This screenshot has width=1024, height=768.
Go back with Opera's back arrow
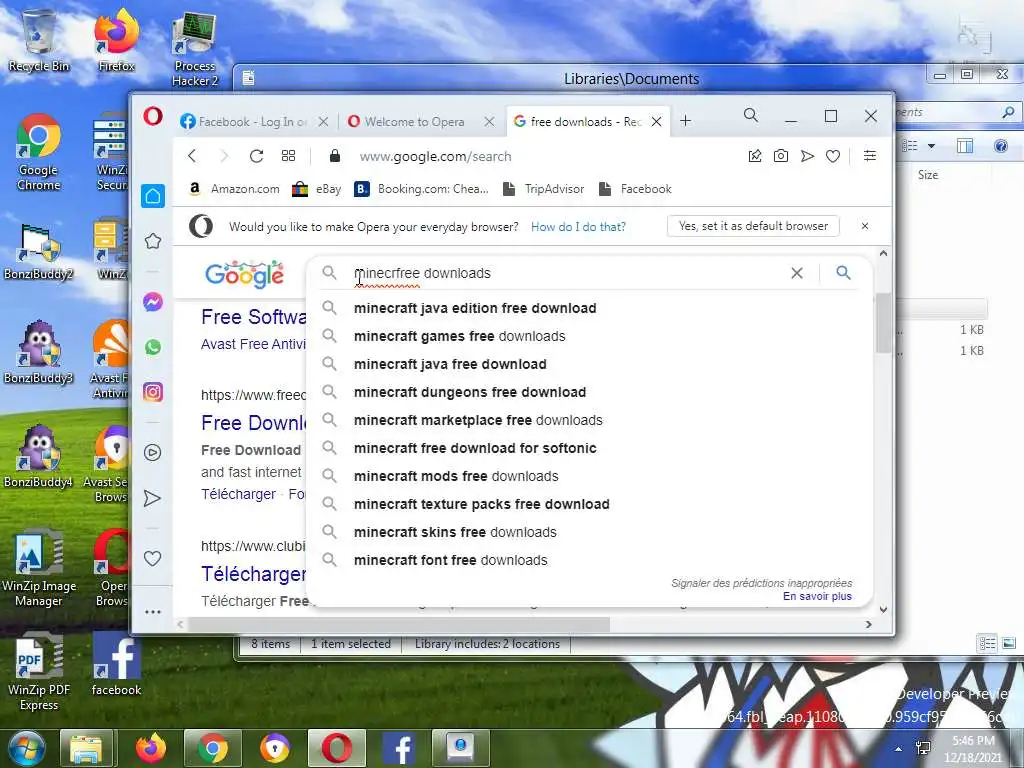[x=192, y=156]
